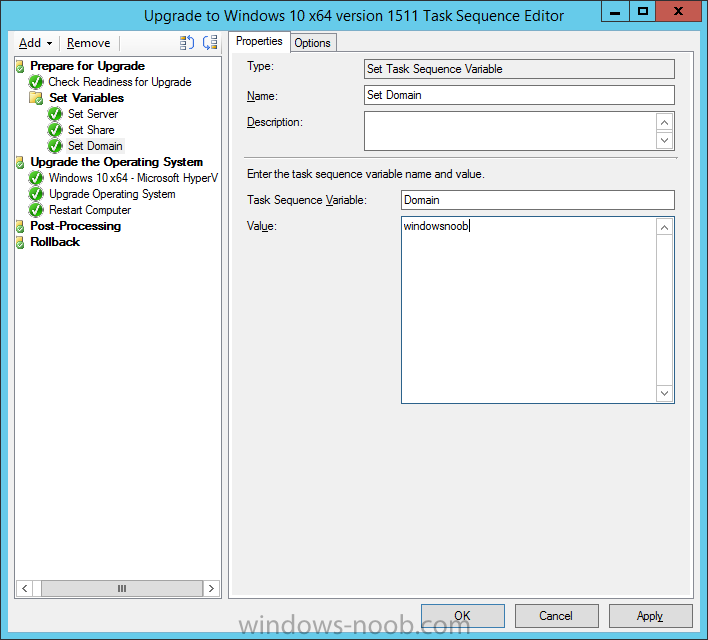The height and width of the screenshot is (640, 708).
Task: Click the Rollback group icon
Action: coord(20,243)
